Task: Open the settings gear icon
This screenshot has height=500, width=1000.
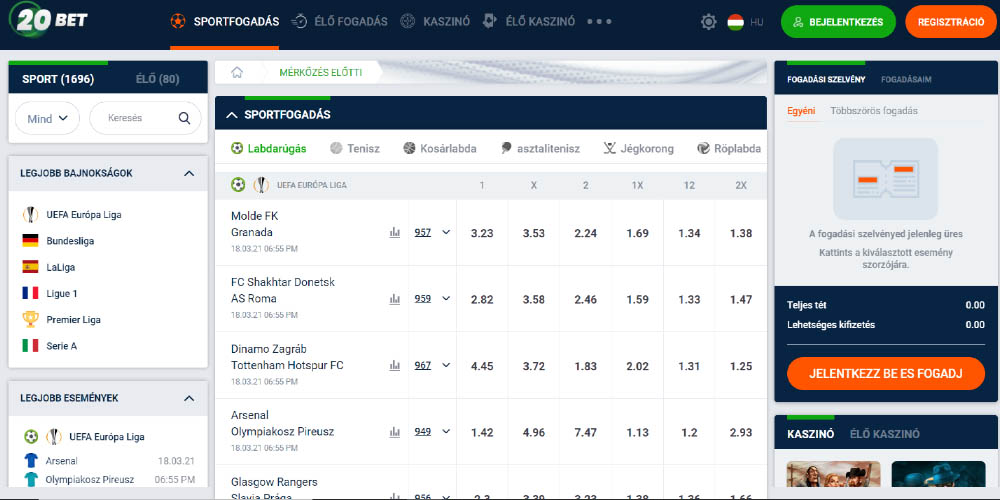Action: coord(709,22)
